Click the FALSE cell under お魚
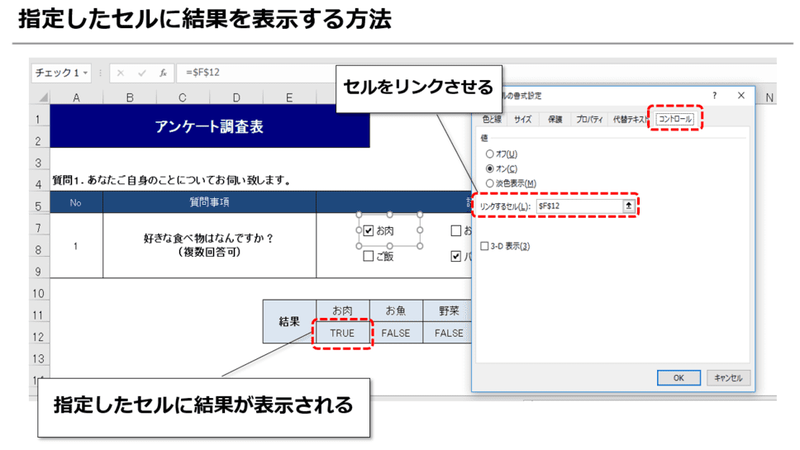The image size is (800, 450). [396, 333]
